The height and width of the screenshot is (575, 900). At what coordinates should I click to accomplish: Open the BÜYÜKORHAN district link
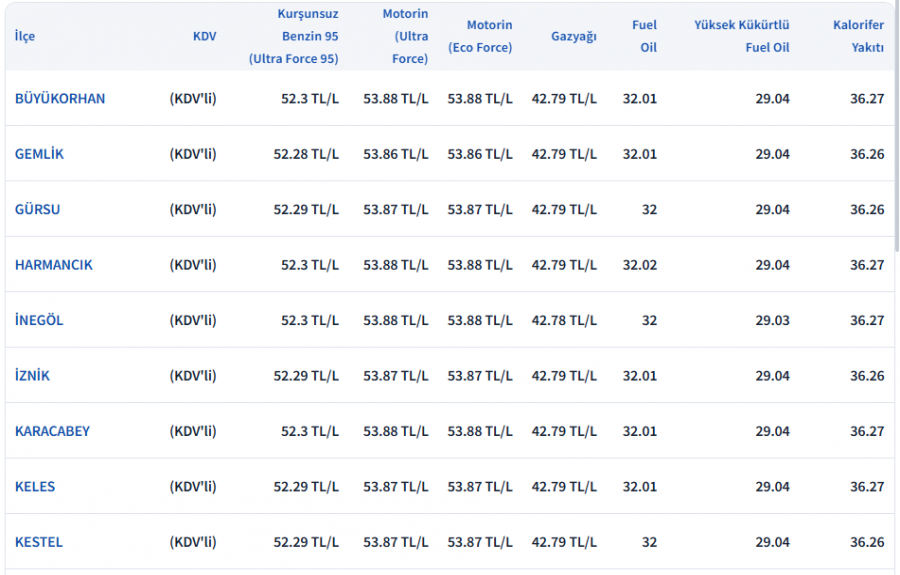click(x=60, y=99)
